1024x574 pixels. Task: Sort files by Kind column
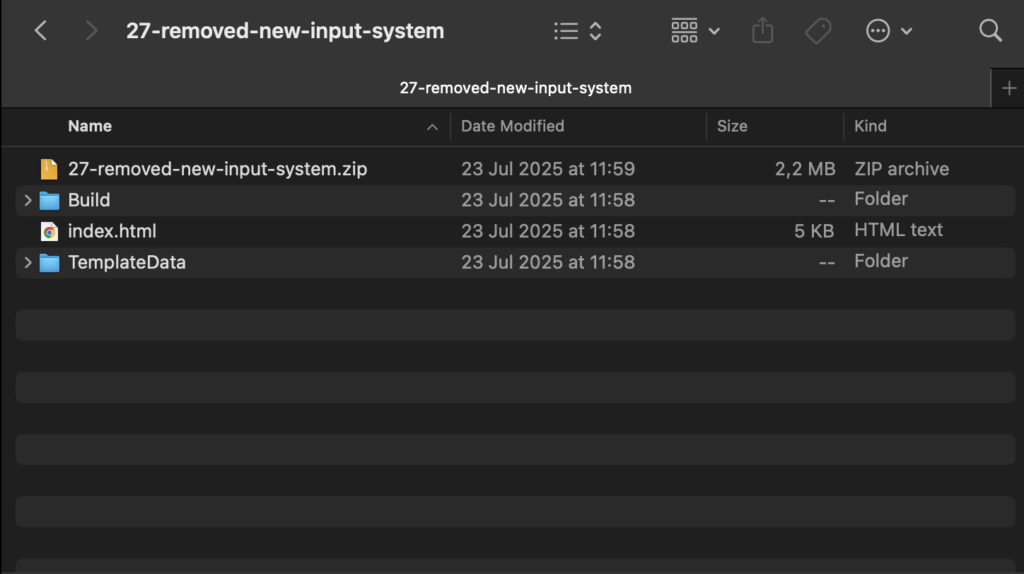point(870,126)
